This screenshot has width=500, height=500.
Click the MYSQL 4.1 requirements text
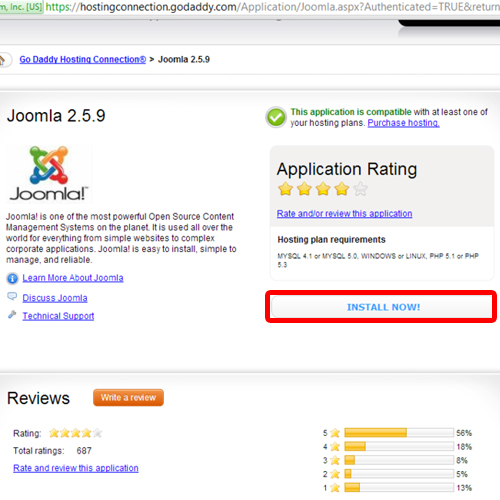click(x=378, y=260)
